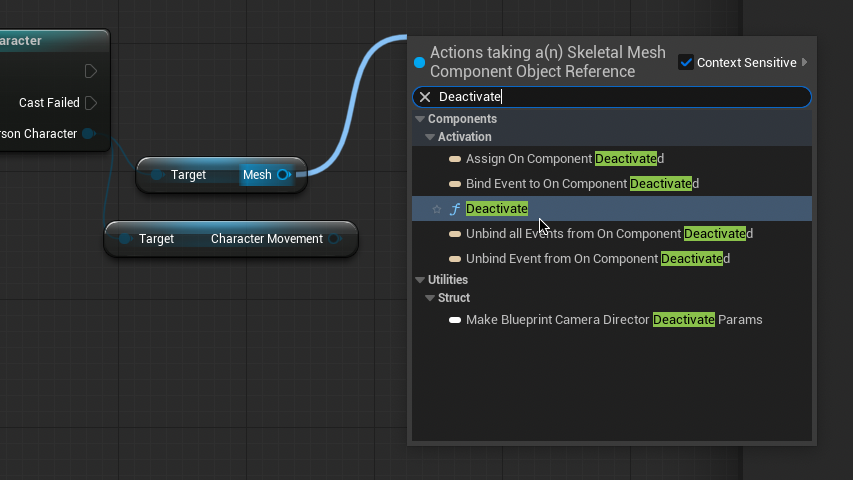Collapse the Struct subcategory

point(430,298)
